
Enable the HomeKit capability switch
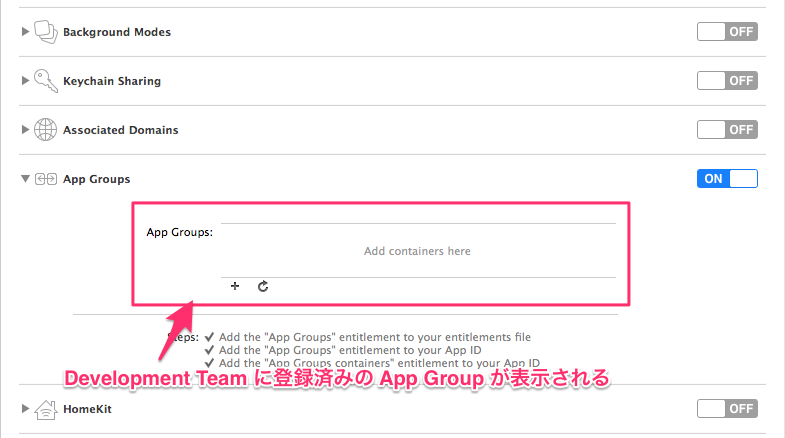click(727, 409)
